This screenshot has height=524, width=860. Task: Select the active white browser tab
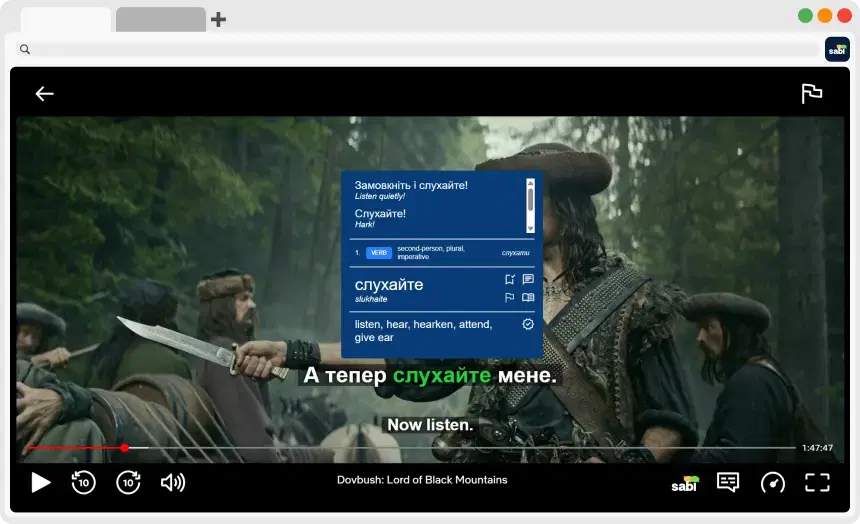[x=66, y=19]
